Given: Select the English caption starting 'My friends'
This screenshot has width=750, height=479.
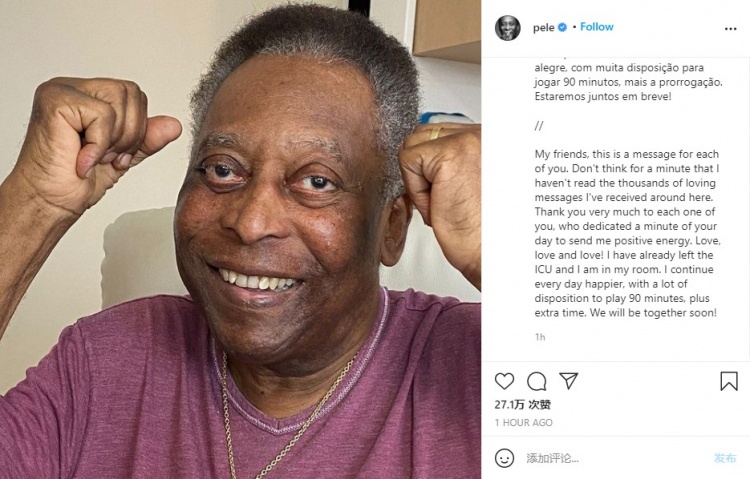Looking at the screenshot, I should tap(628, 234).
